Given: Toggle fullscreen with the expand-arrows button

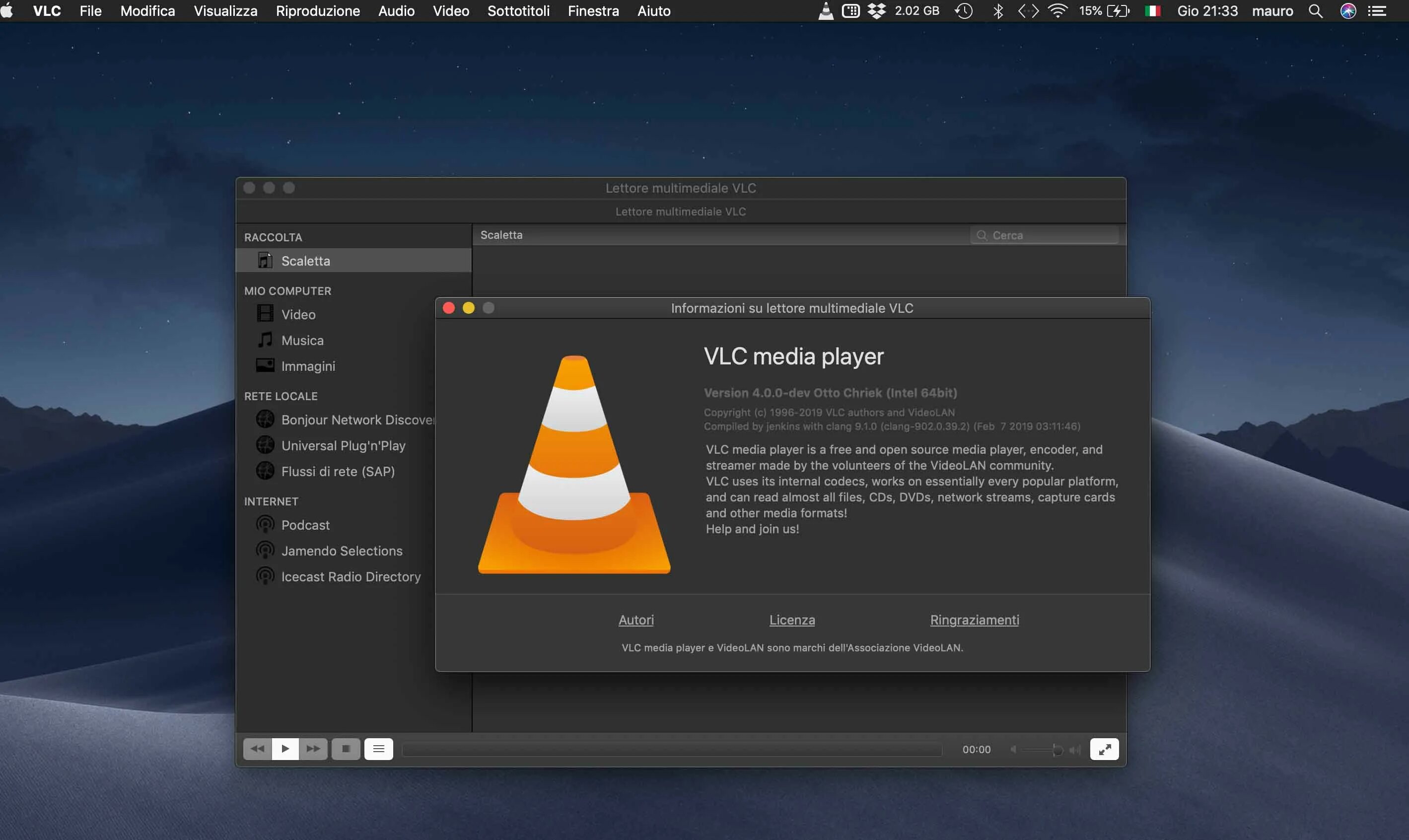Looking at the screenshot, I should (x=1104, y=749).
